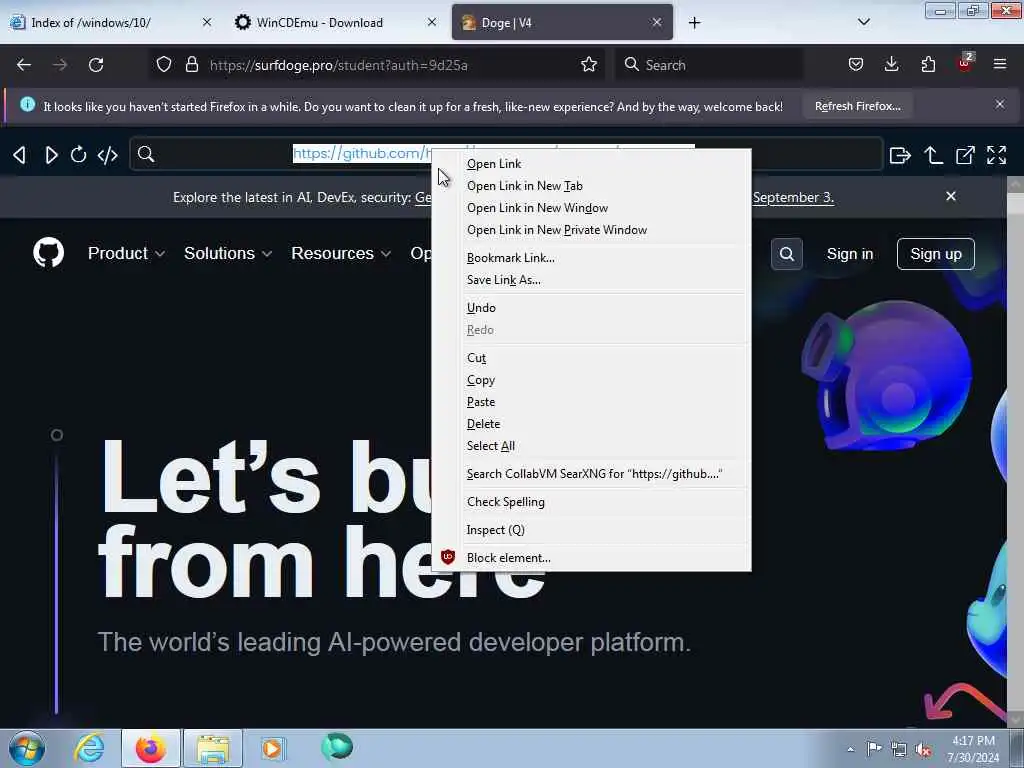Open the tracking protection shield icon

tap(164, 65)
